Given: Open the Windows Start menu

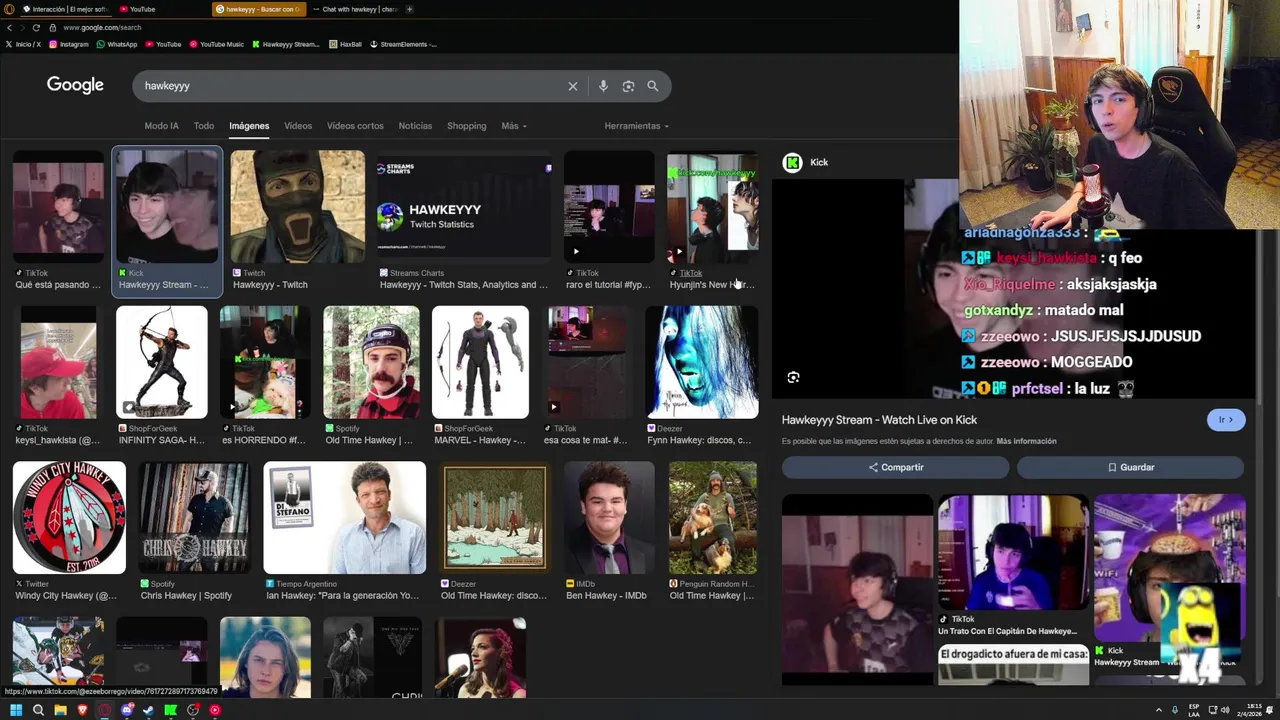Looking at the screenshot, I should point(15,710).
